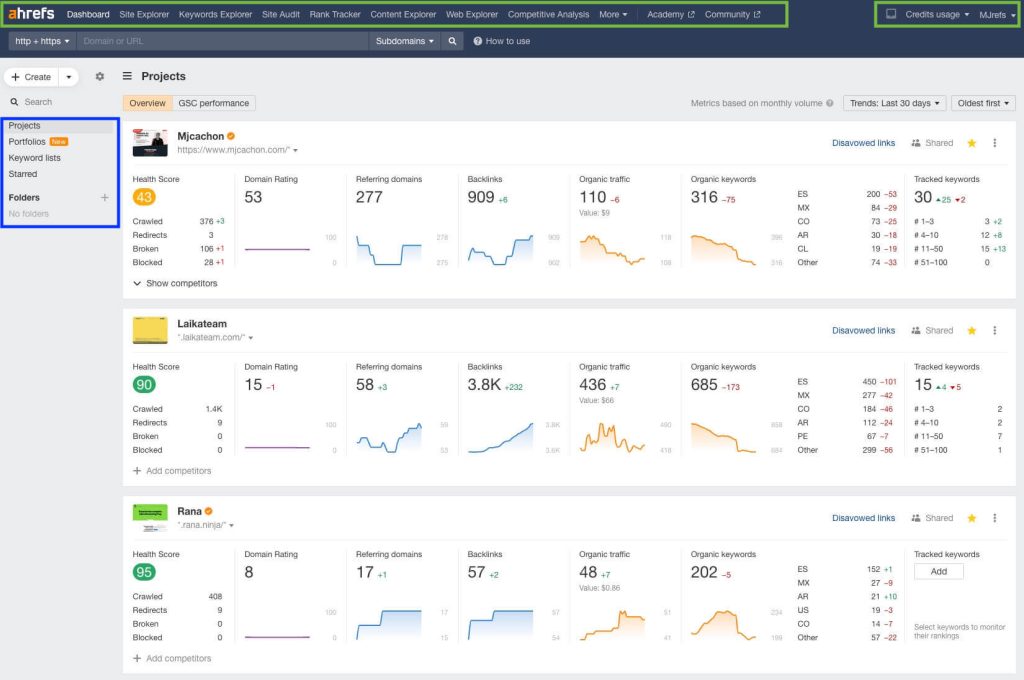Click the search magnifier button in URL bar
This screenshot has width=1024, height=680.
(x=453, y=41)
